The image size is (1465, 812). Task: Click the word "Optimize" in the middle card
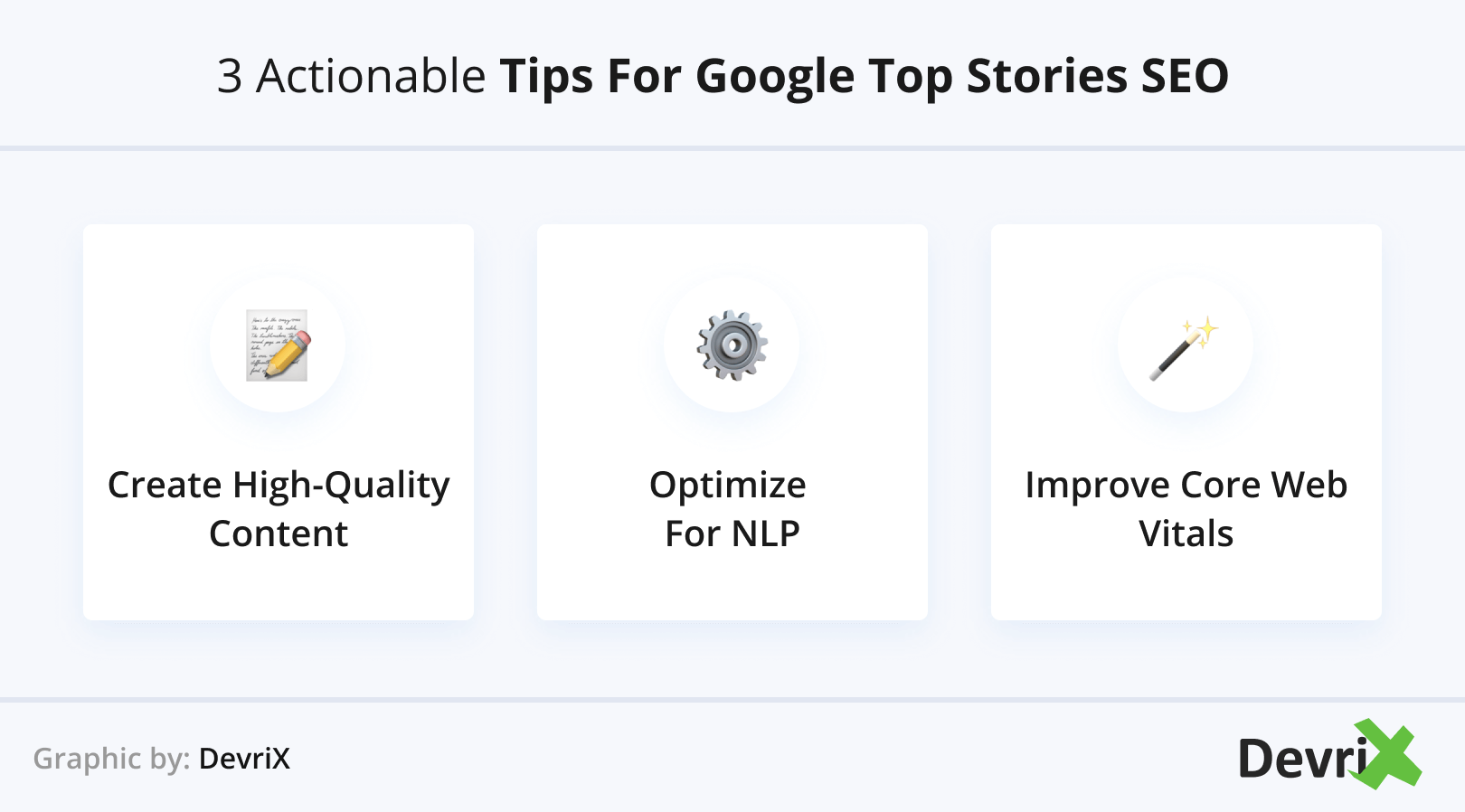(728, 486)
